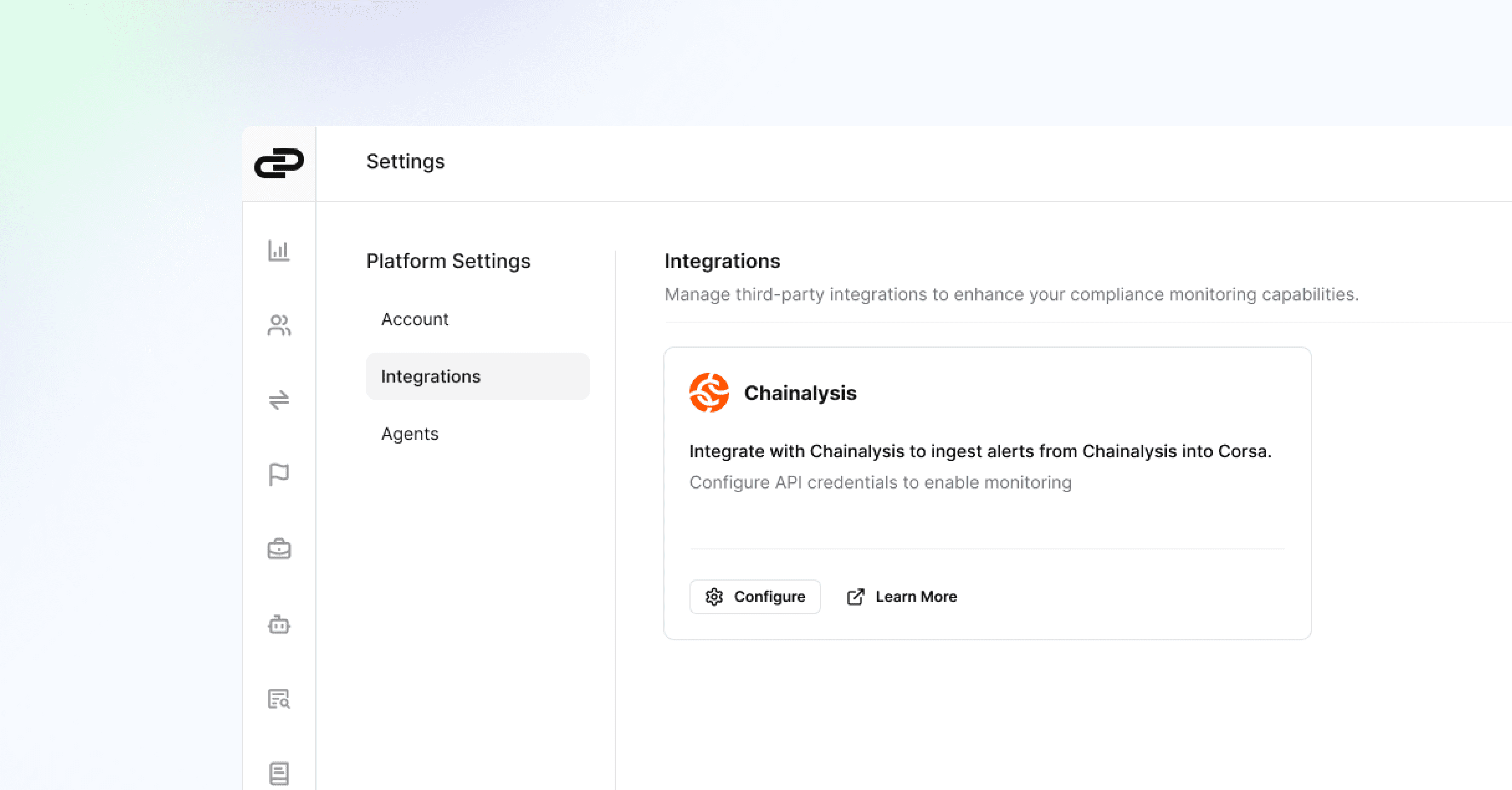The width and height of the screenshot is (1512, 790).
Task: Open the flag alerts sidebar icon
Action: [279, 474]
